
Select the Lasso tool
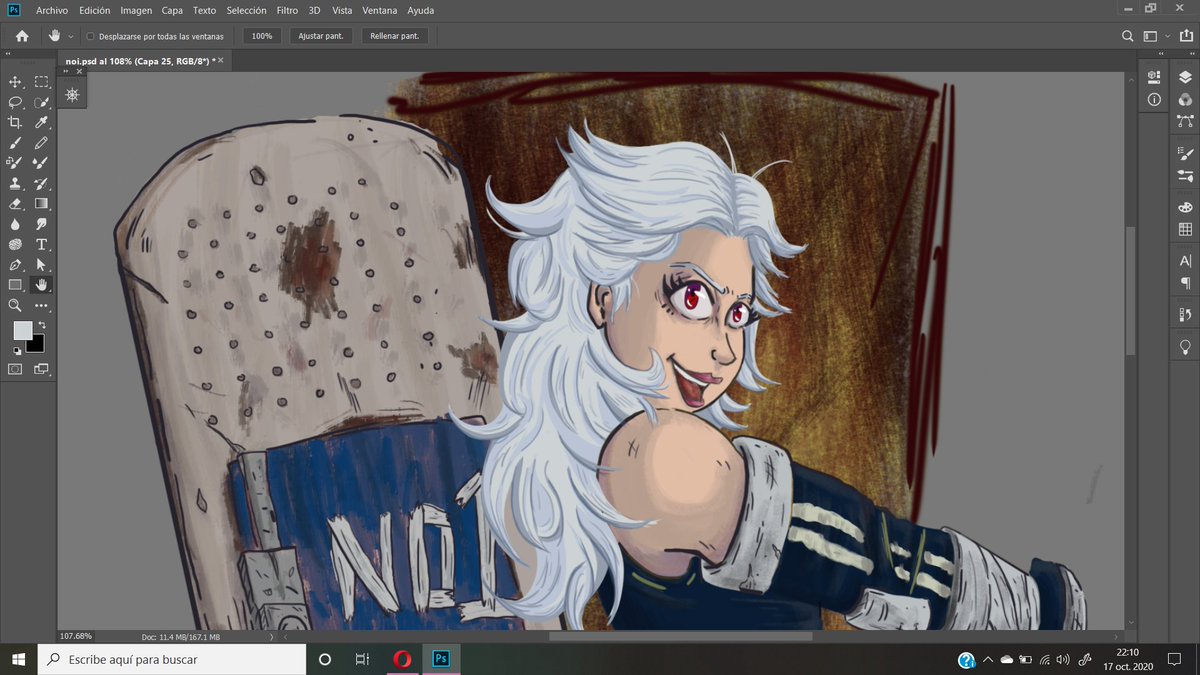click(15, 102)
